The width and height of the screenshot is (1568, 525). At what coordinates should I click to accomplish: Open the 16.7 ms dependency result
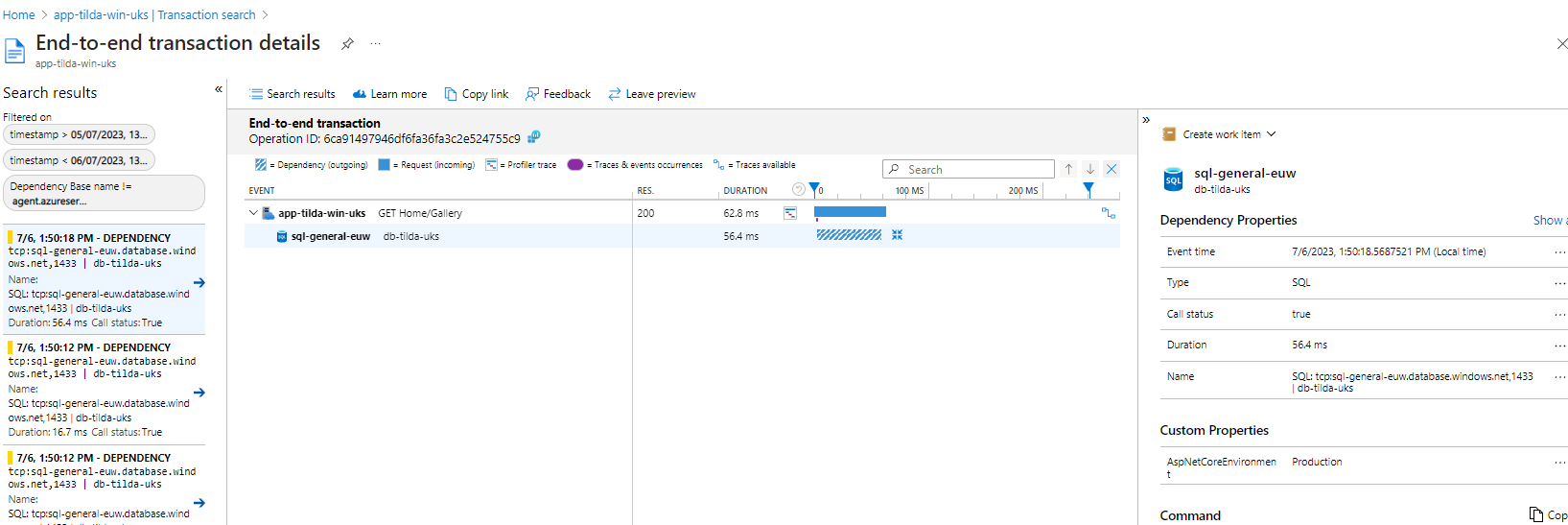click(104, 390)
